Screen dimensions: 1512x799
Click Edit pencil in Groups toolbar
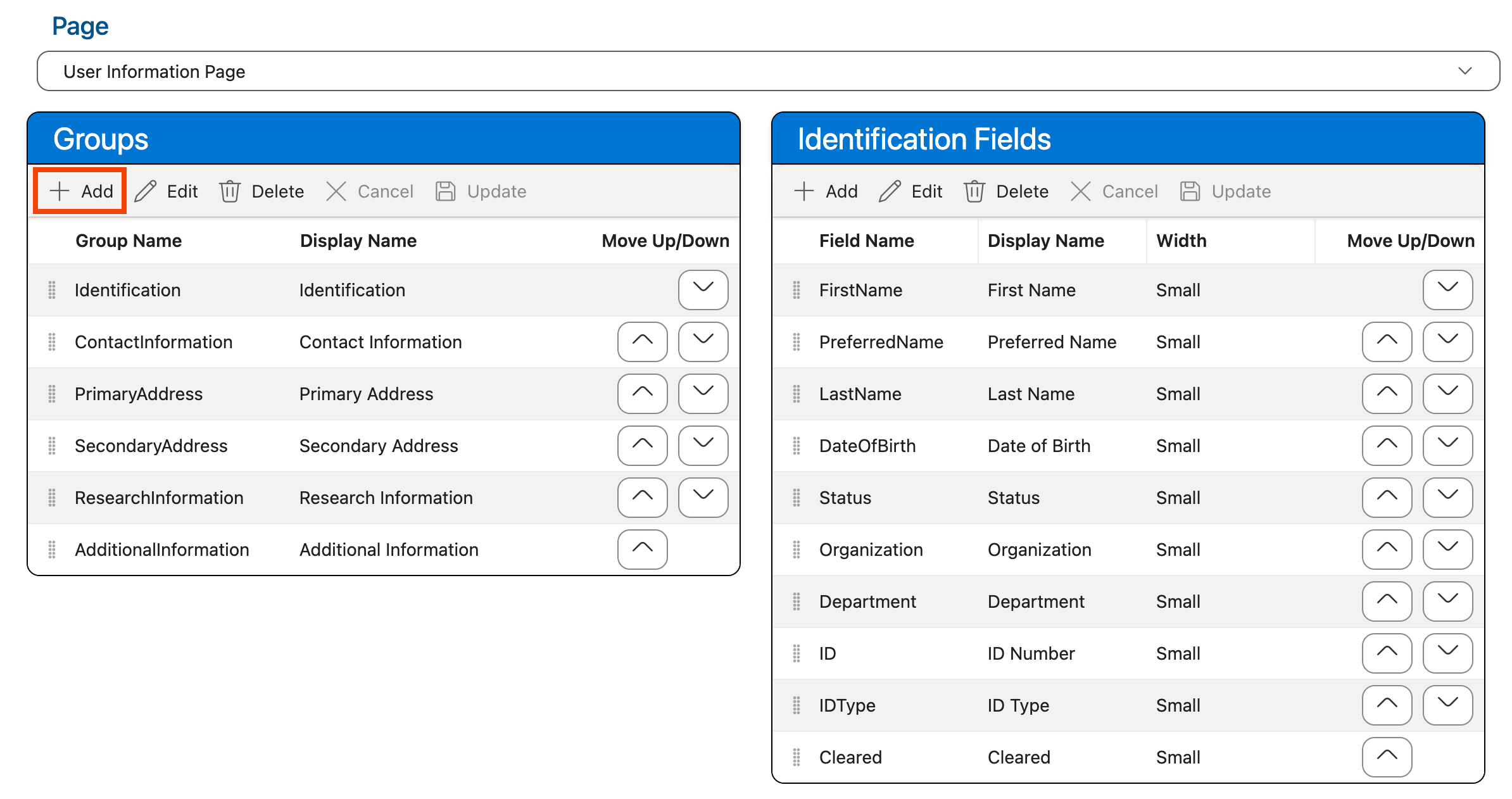[146, 191]
